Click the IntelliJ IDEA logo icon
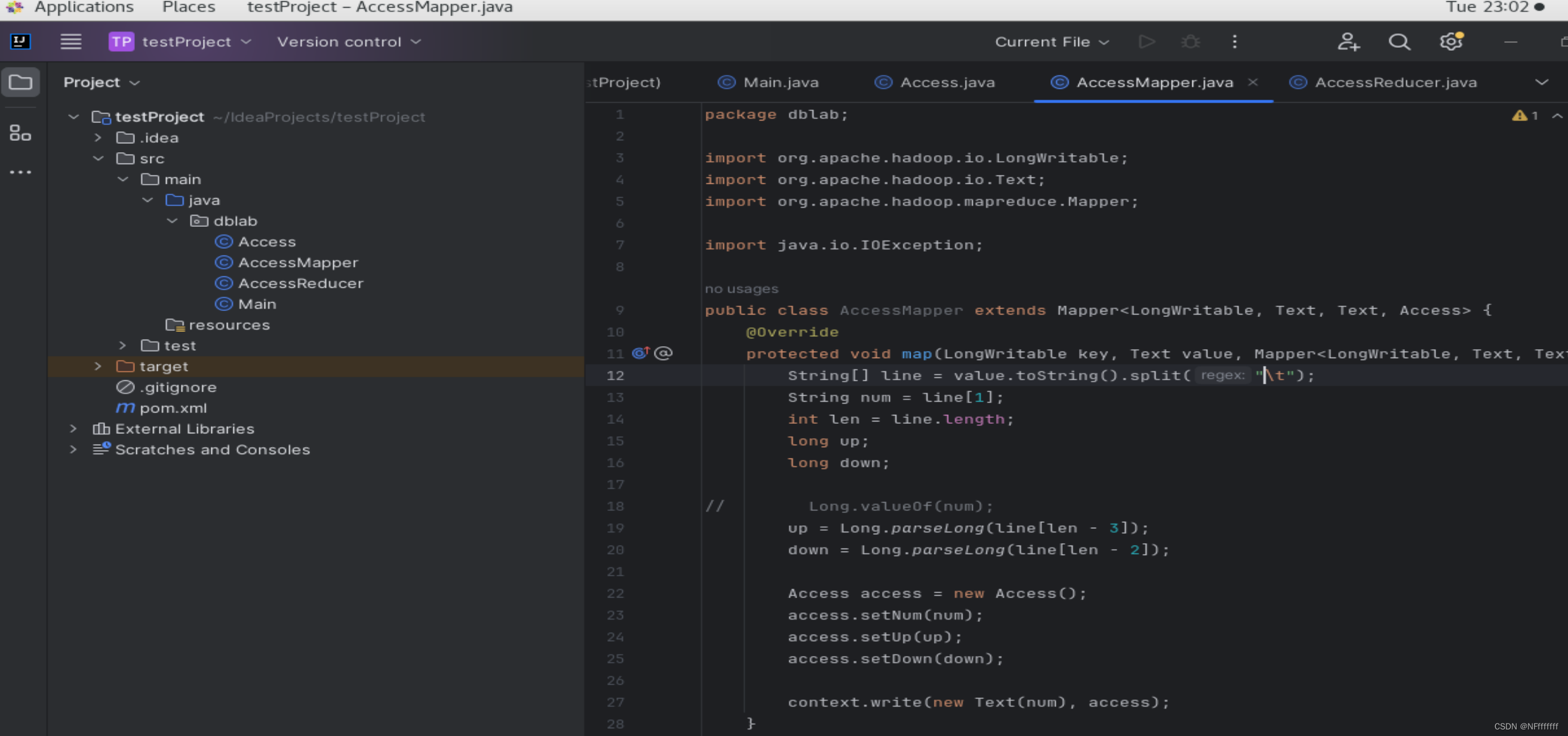 coord(21,41)
